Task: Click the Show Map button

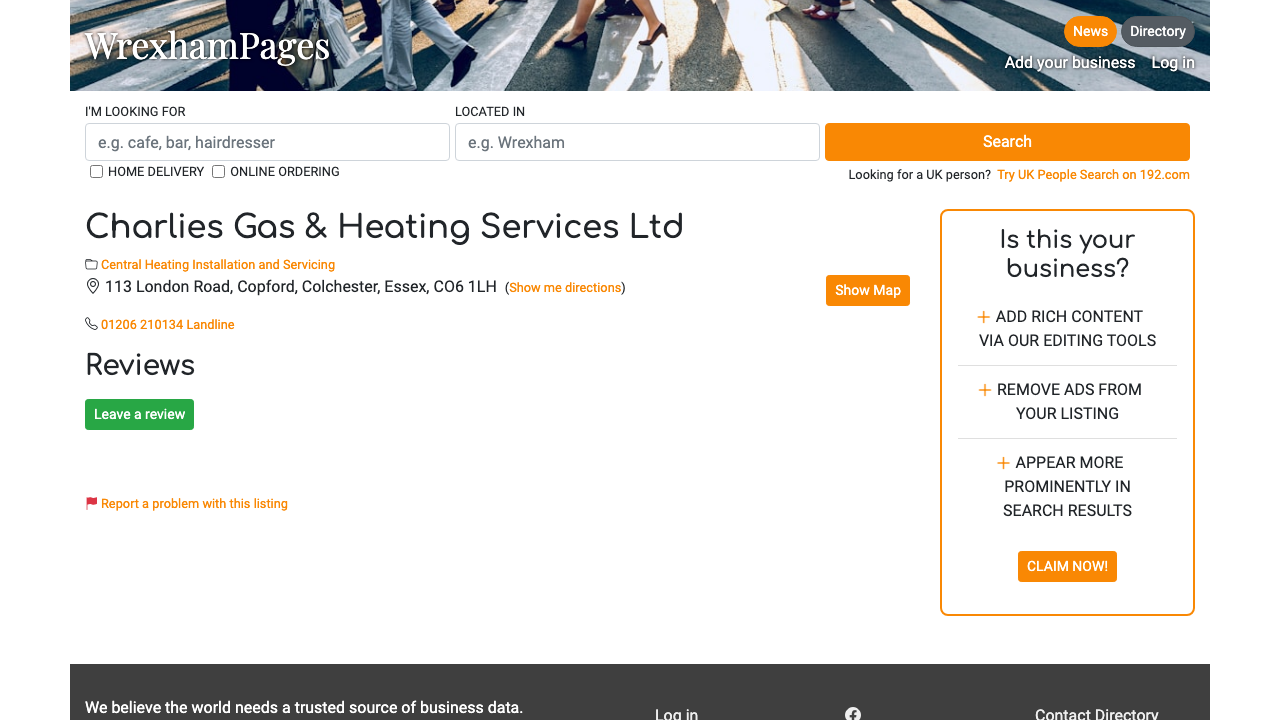Action: tap(867, 290)
